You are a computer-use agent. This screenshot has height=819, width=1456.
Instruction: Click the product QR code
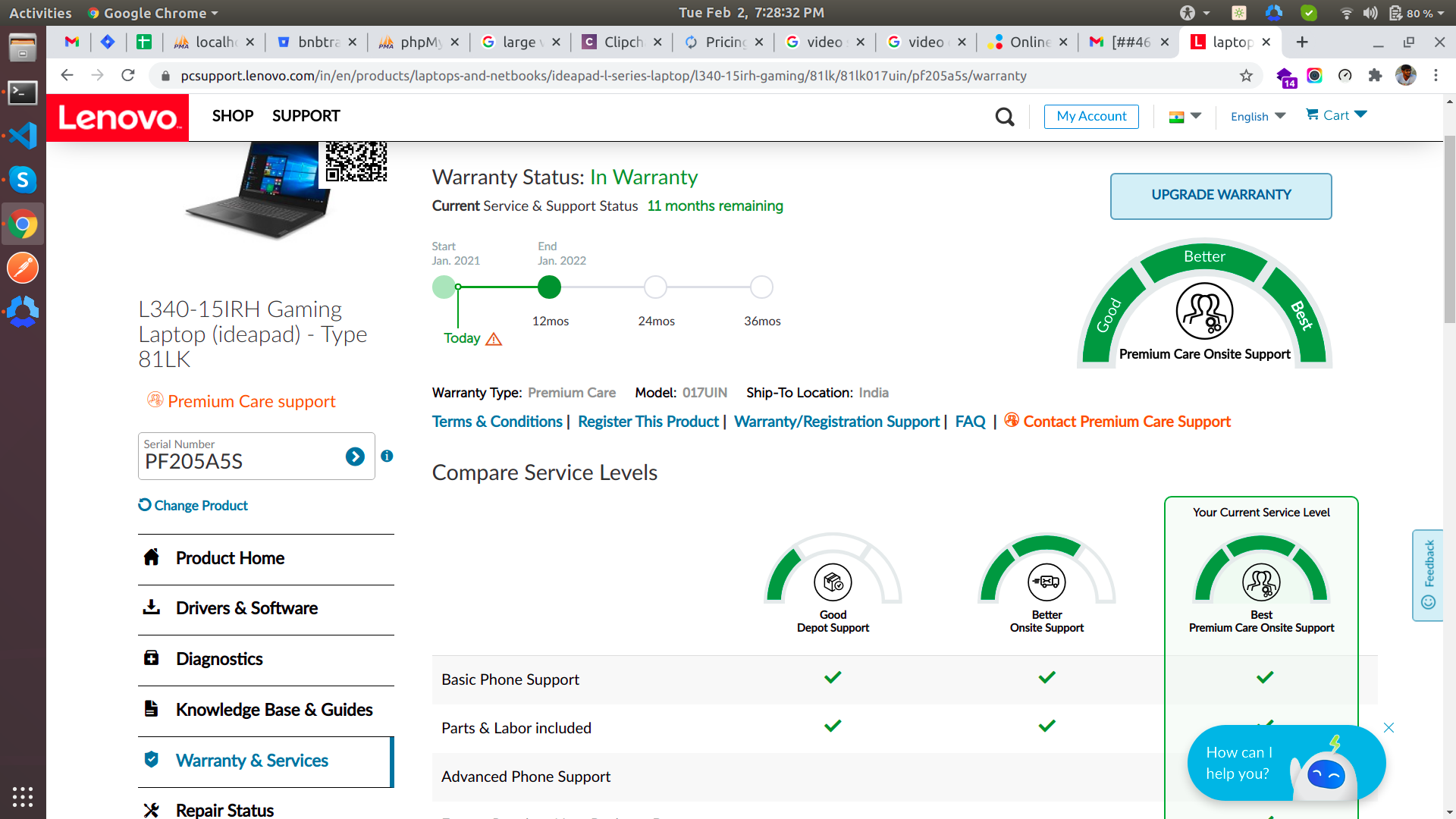click(x=356, y=162)
